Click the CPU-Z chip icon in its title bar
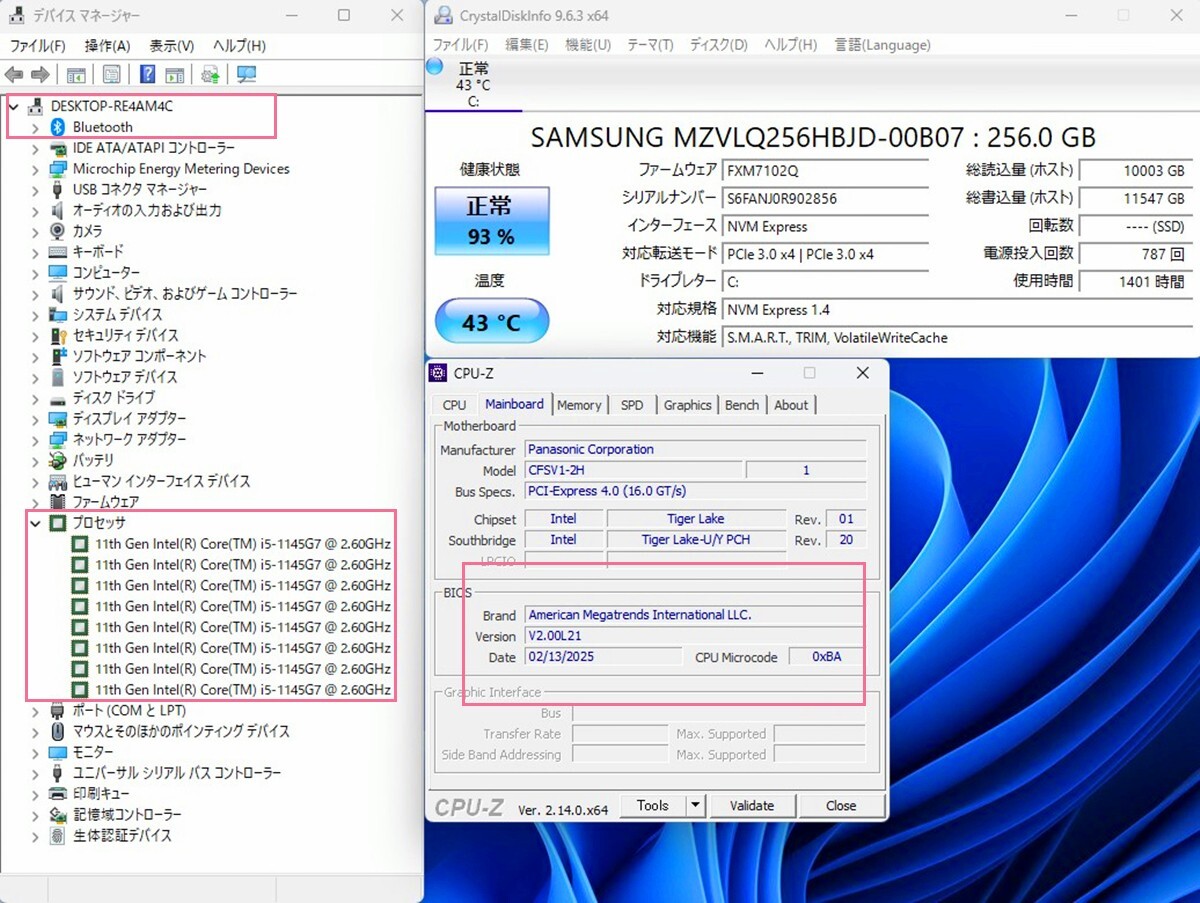This screenshot has height=903, width=1200. [x=438, y=373]
